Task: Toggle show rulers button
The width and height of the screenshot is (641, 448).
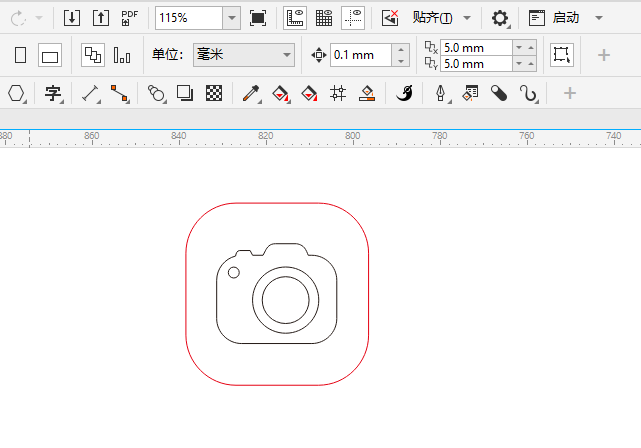Action: point(295,18)
